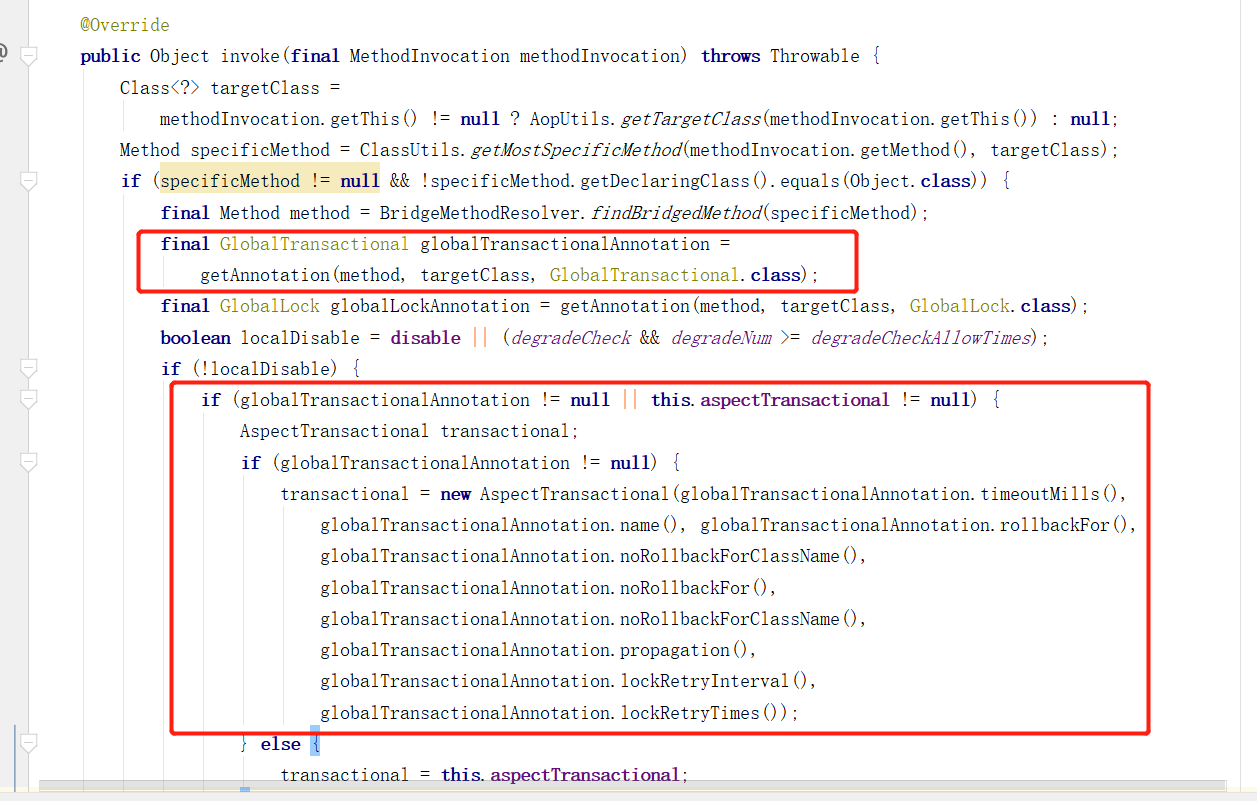
Task: Click italic 'degradeCheckAllowTimes' field
Action: 920,338
